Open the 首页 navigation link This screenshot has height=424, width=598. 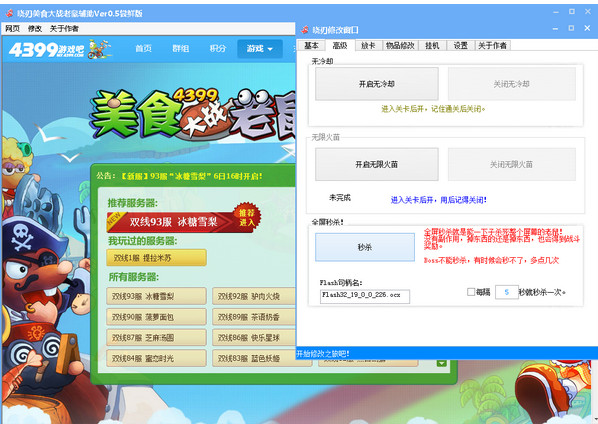point(143,48)
